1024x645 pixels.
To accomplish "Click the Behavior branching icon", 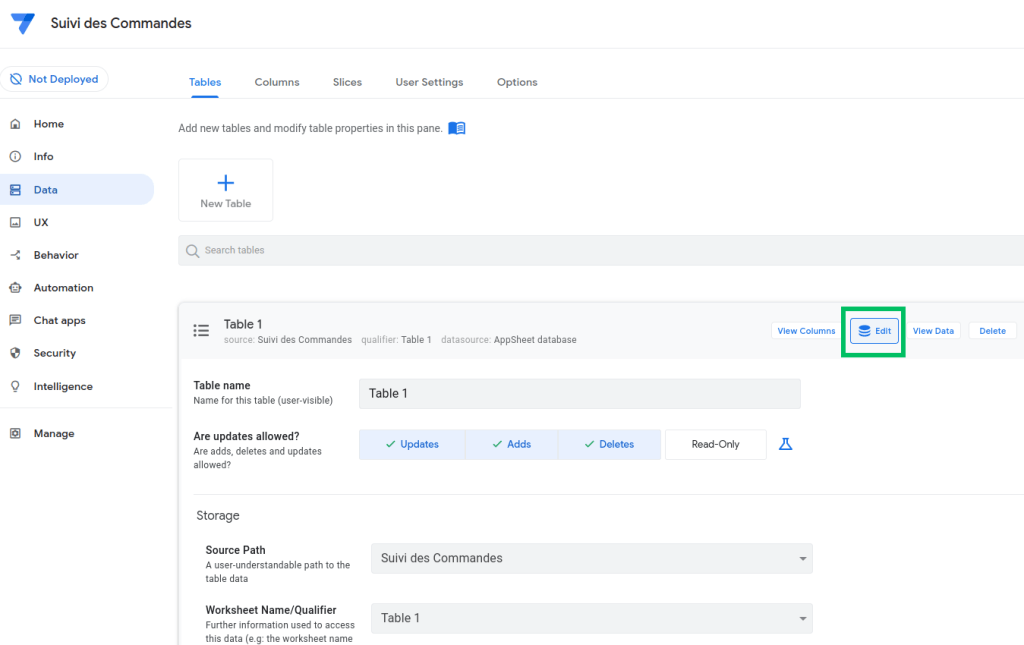I will 16,255.
